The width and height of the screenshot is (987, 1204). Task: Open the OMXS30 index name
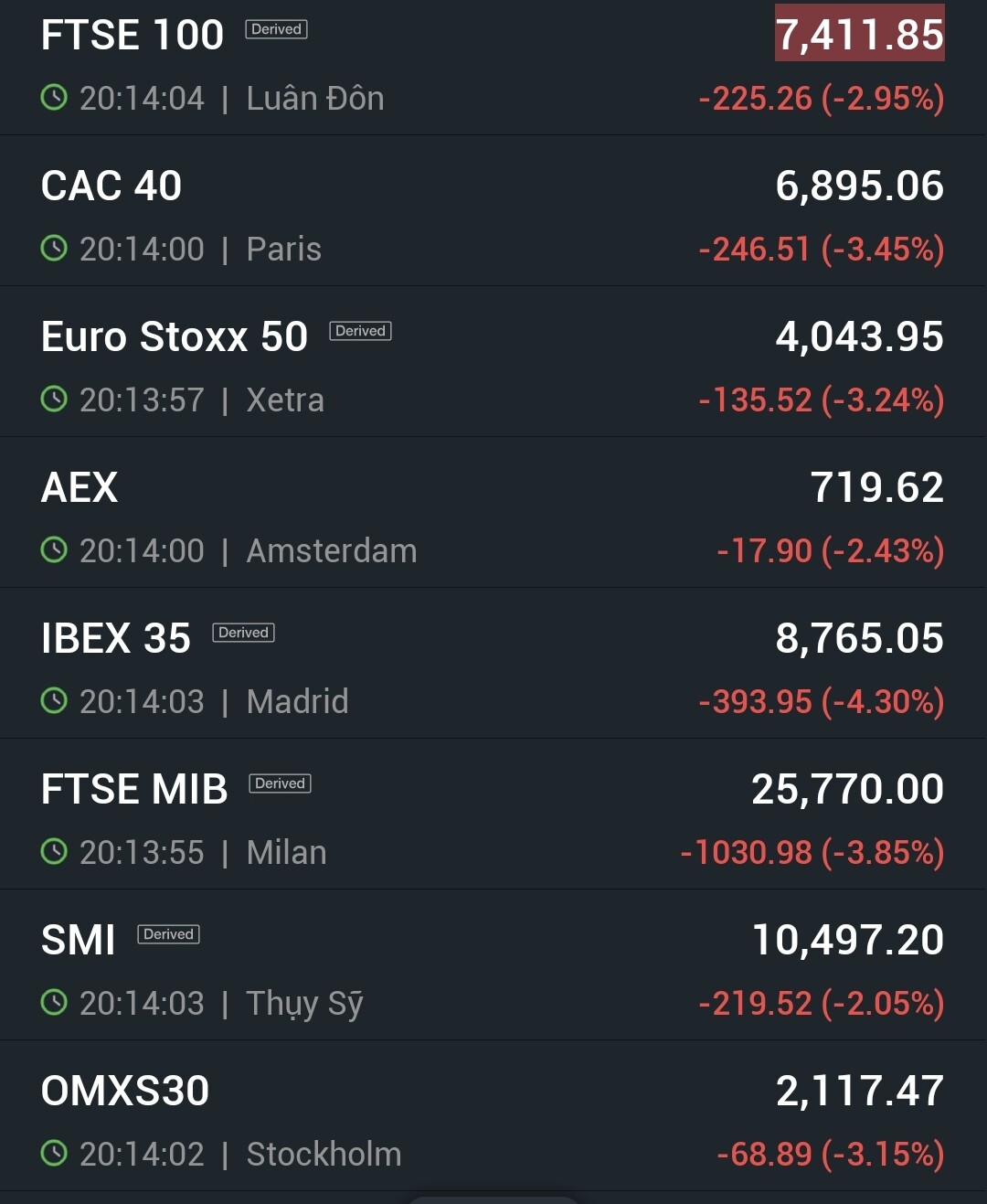pos(125,1091)
